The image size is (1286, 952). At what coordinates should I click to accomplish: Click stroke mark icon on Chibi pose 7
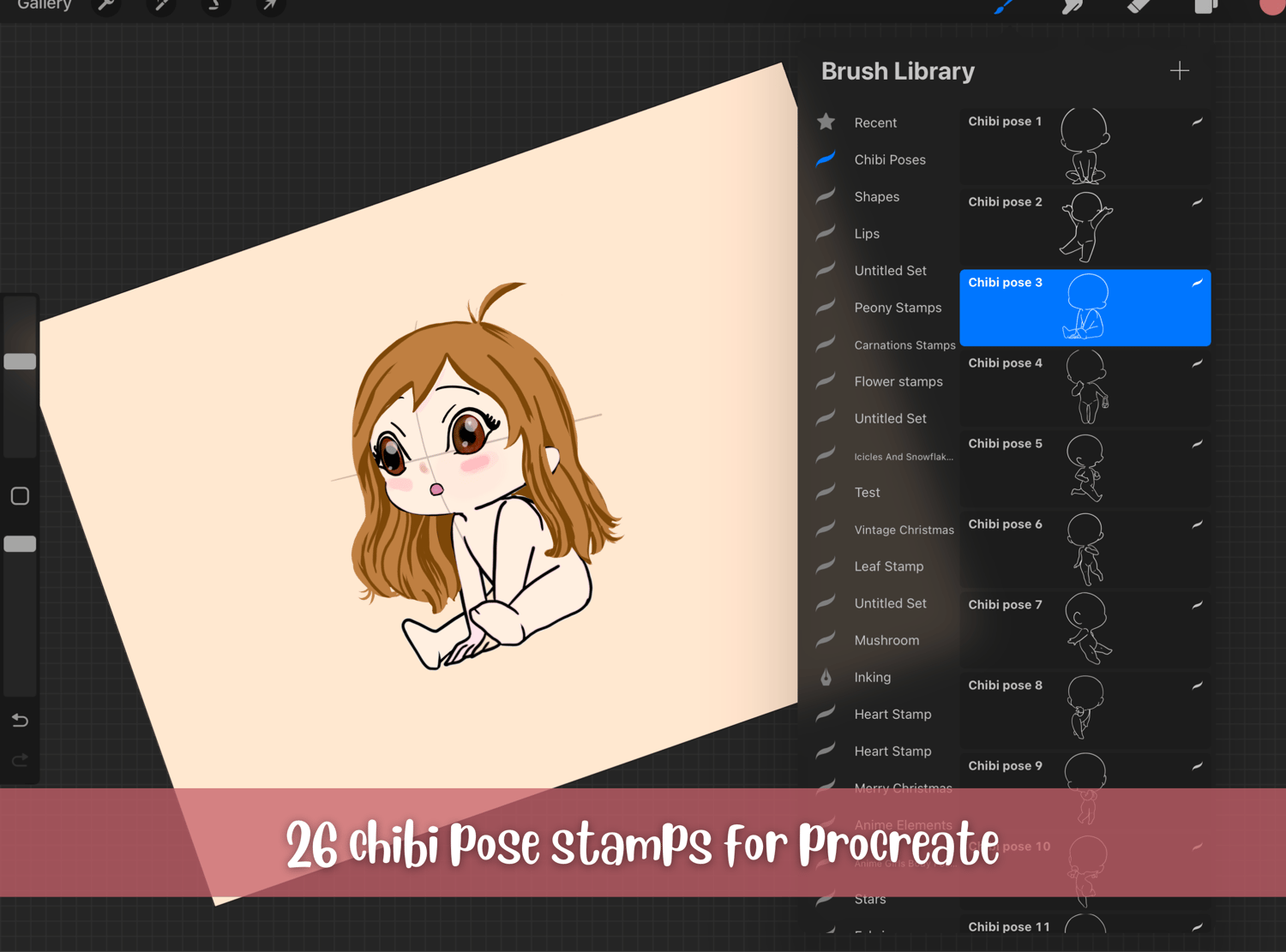point(1197,605)
